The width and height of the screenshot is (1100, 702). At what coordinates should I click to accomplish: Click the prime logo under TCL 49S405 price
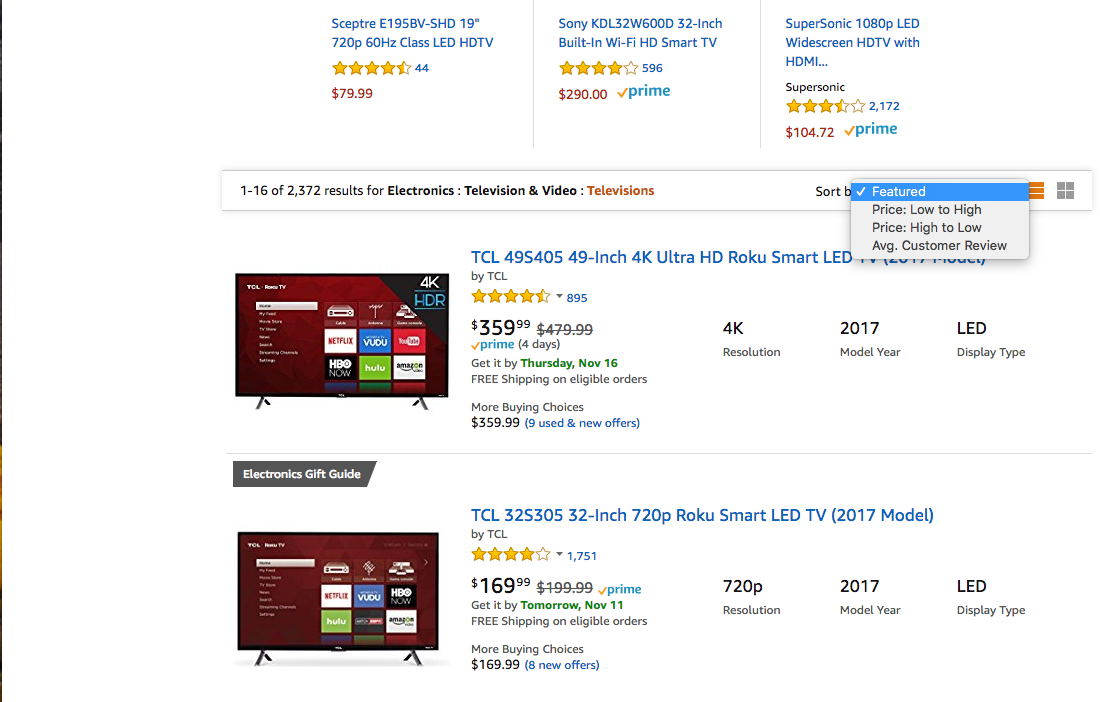491,343
